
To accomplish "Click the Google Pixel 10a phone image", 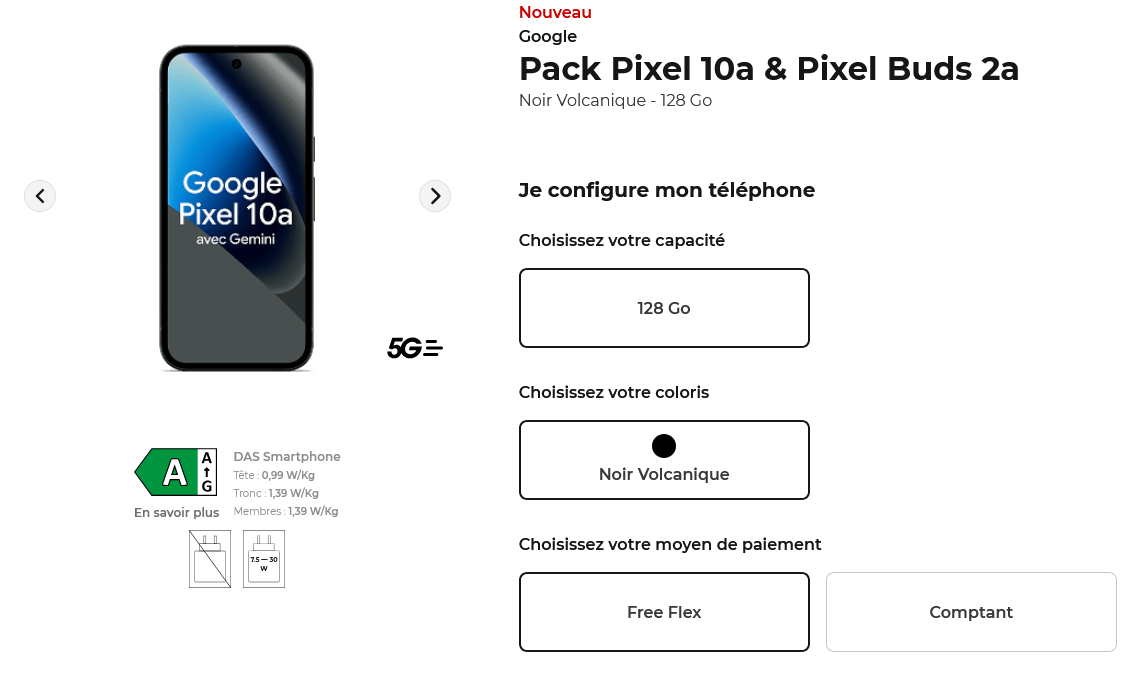I will pyautogui.click(x=236, y=208).
